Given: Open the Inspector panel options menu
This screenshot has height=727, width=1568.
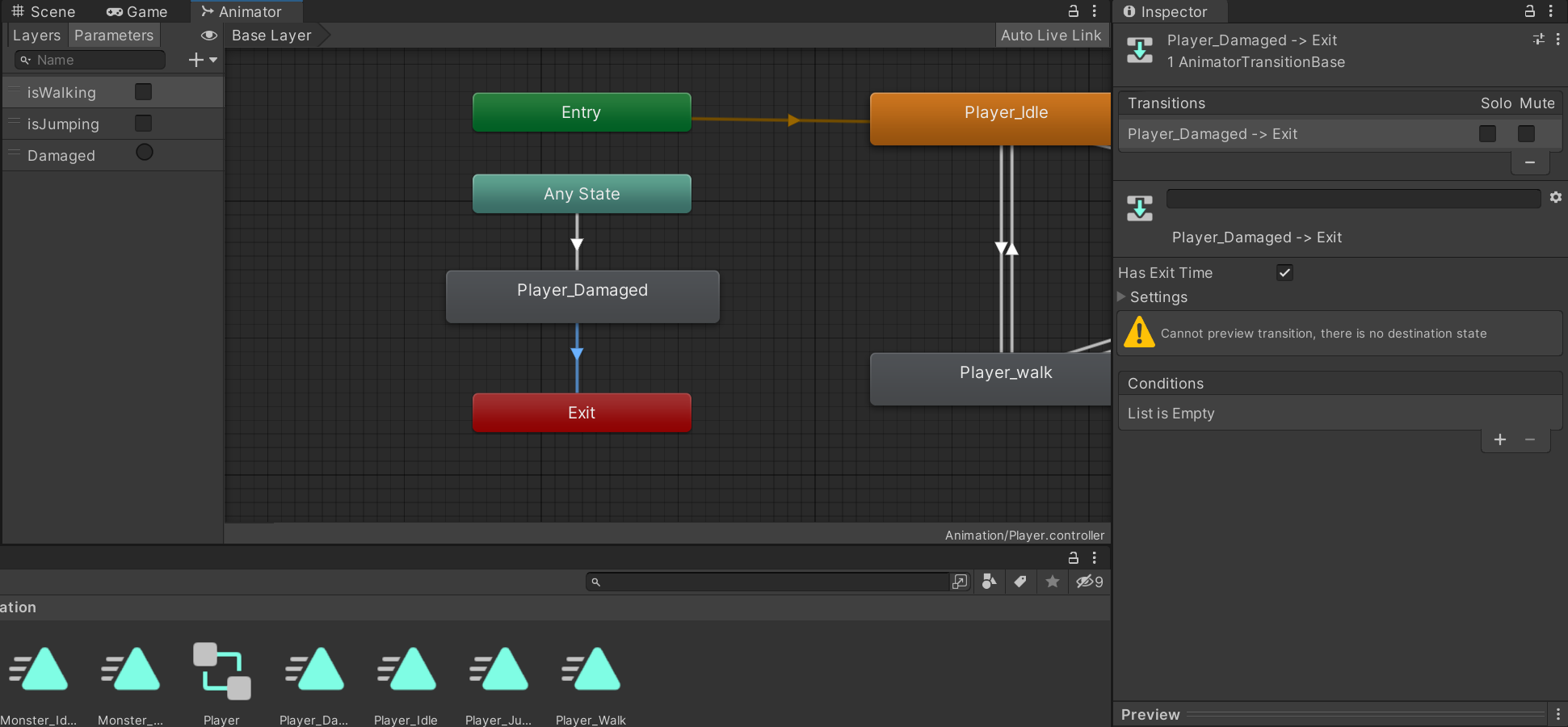Looking at the screenshot, I should pyautogui.click(x=1551, y=11).
